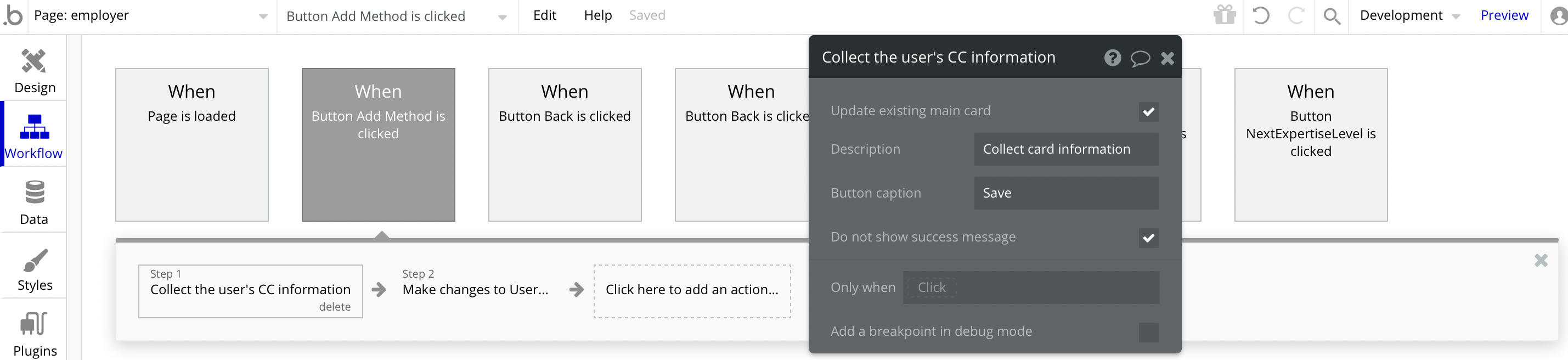Open the Edit menu
Image resolution: width=1568 pixels, height=360 pixels.
point(544,15)
